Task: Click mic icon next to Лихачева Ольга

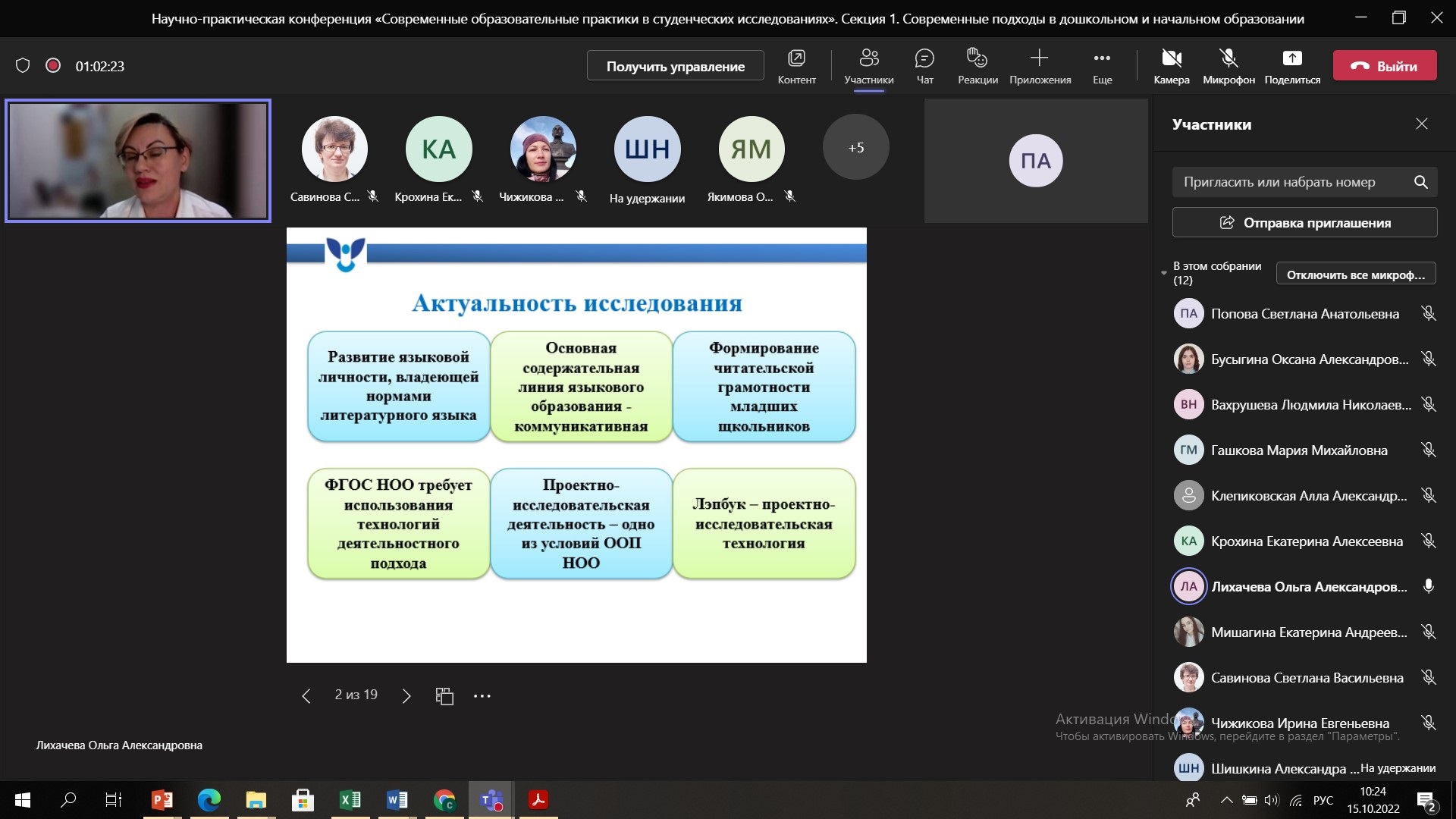Action: point(1428,586)
